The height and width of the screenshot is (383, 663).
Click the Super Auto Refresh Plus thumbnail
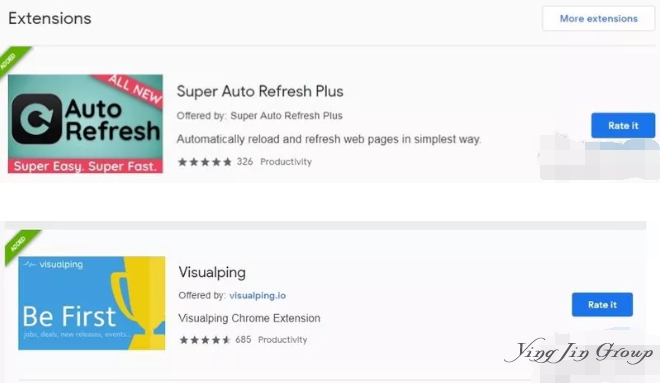pos(85,124)
